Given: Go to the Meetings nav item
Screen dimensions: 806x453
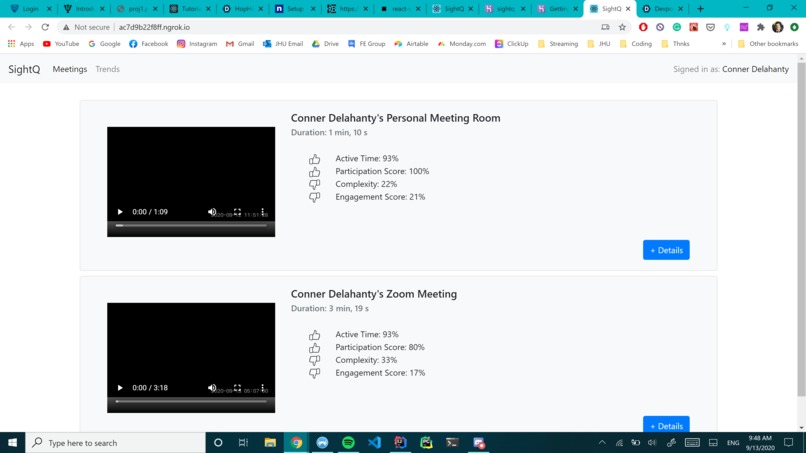Looking at the screenshot, I should click(69, 69).
